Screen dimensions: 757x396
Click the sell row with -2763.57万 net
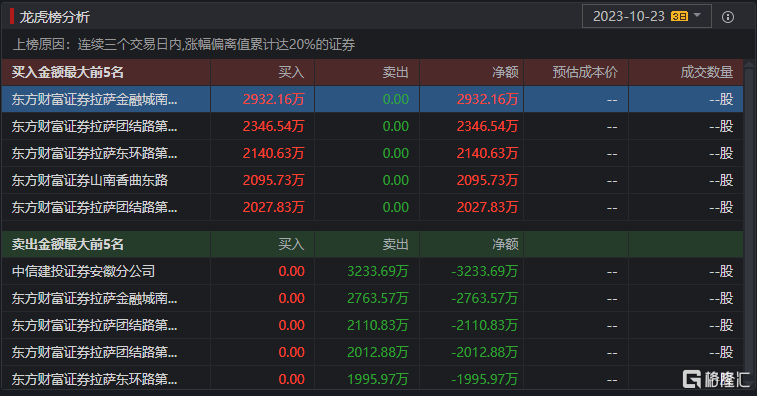coord(372,298)
